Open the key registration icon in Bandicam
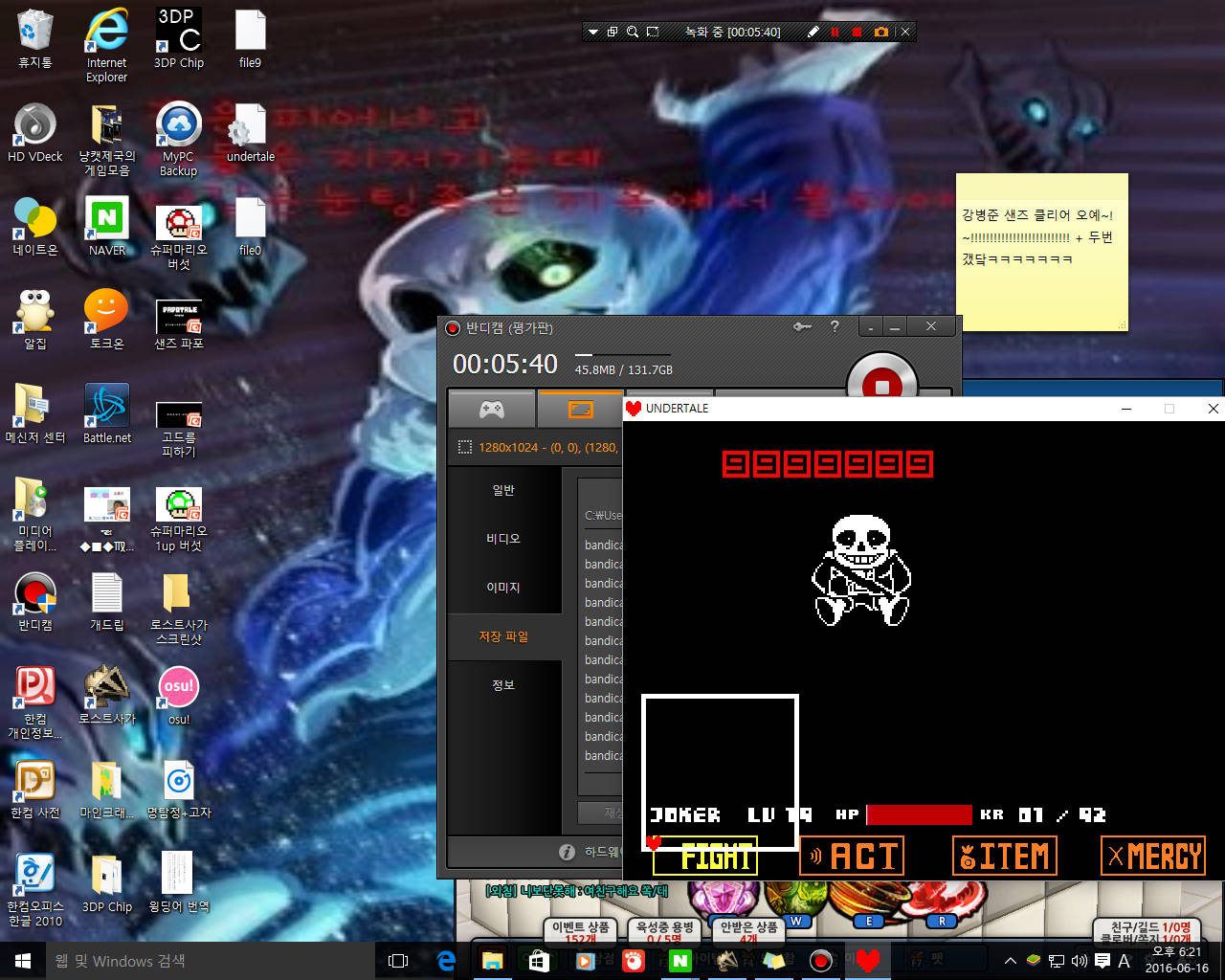1225x980 pixels. (802, 327)
